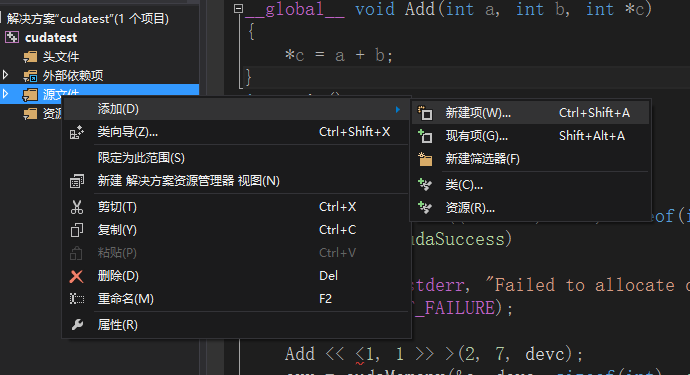This screenshot has height=375, width=690.
Task: Click the scissors icon for 剪切
Action: (77, 207)
